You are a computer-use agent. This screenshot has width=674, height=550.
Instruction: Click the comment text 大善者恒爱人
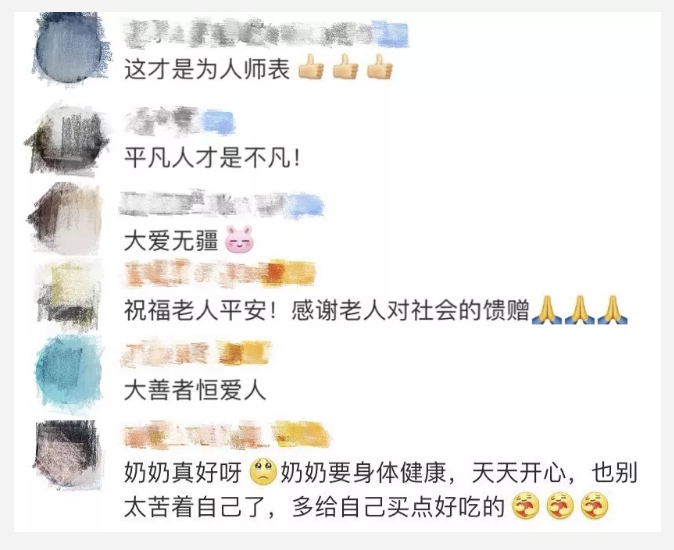coord(195,391)
